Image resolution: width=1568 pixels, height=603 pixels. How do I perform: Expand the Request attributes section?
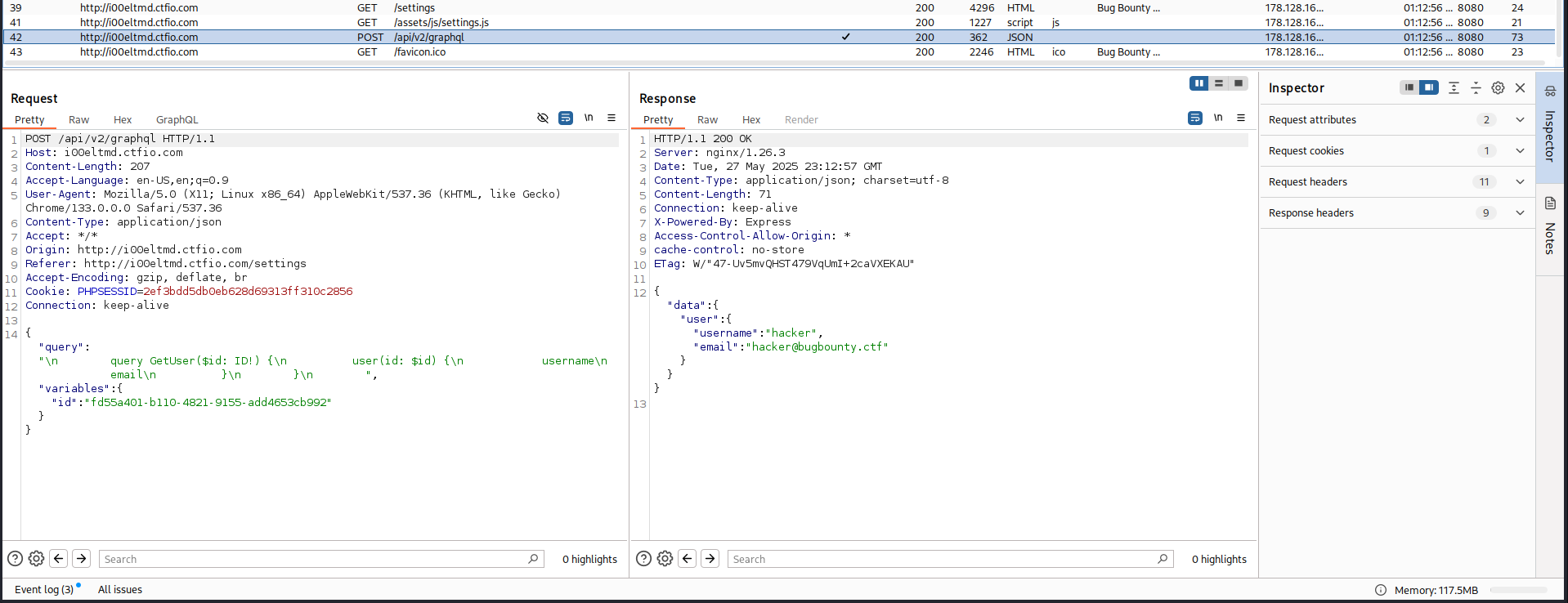pyautogui.click(x=1520, y=120)
